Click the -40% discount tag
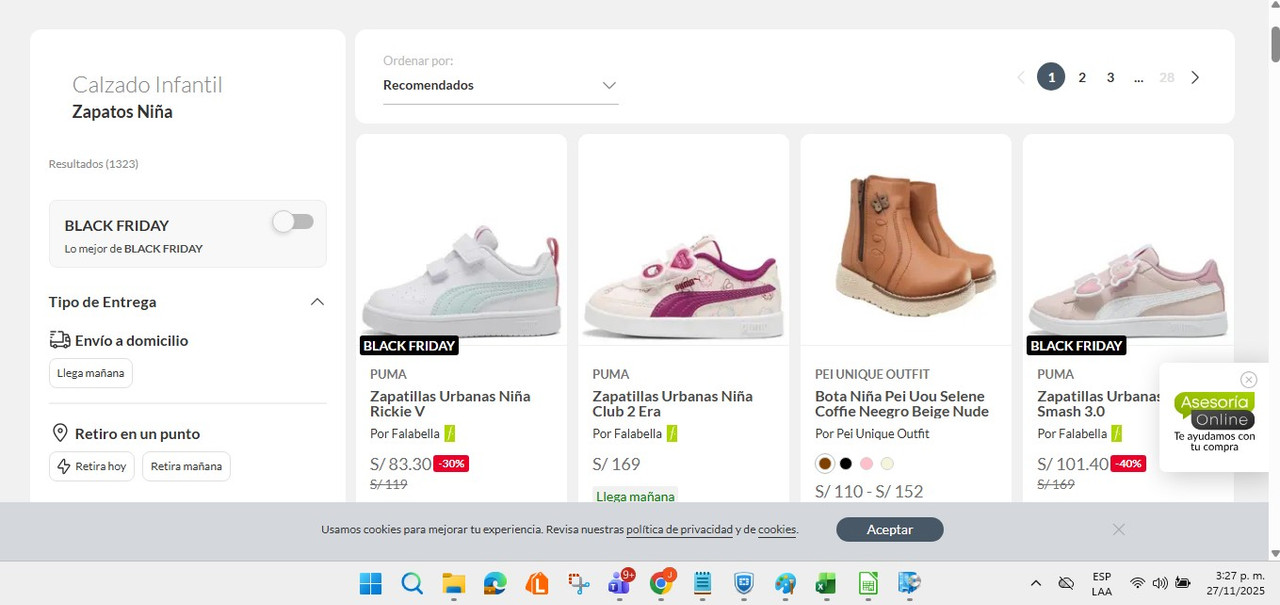This screenshot has height=605, width=1280. click(1128, 464)
